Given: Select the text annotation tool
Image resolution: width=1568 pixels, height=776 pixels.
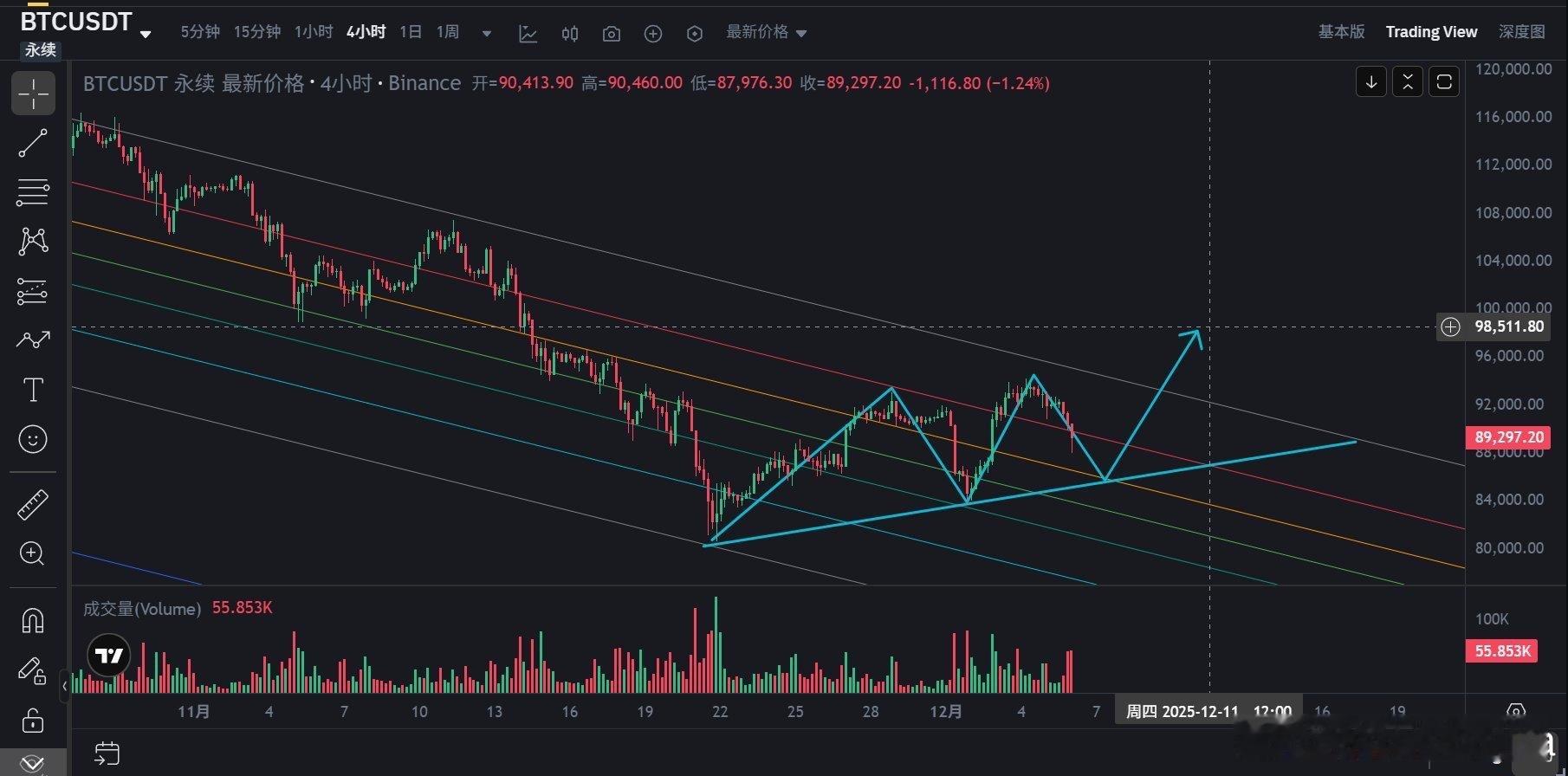Looking at the screenshot, I should [x=33, y=390].
